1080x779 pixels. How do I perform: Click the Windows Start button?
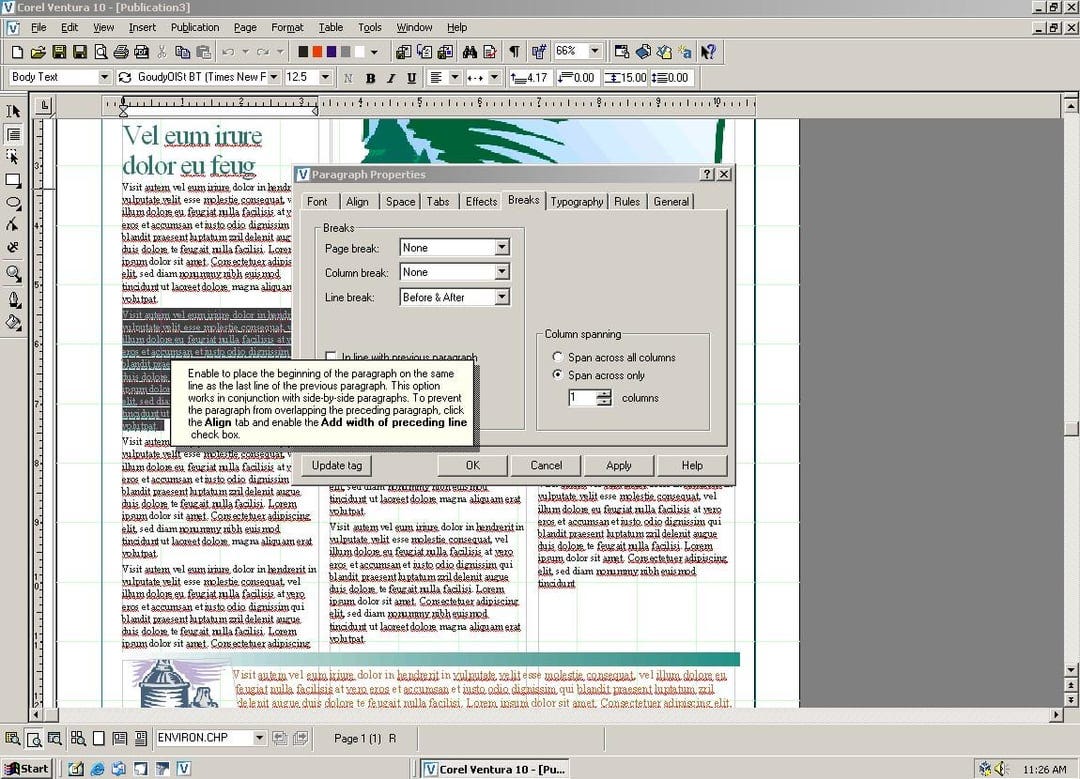[x=27, y=769]
